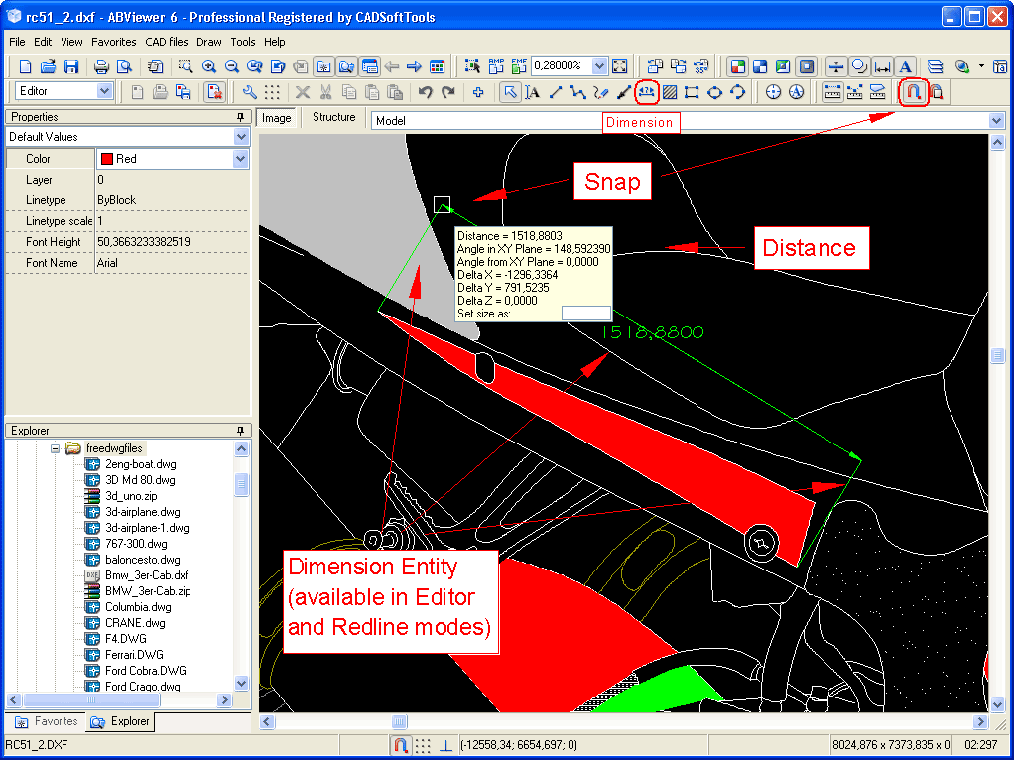Select the Text tool in the top toolbar
1014x760 pixels.
tap(905, 67)
